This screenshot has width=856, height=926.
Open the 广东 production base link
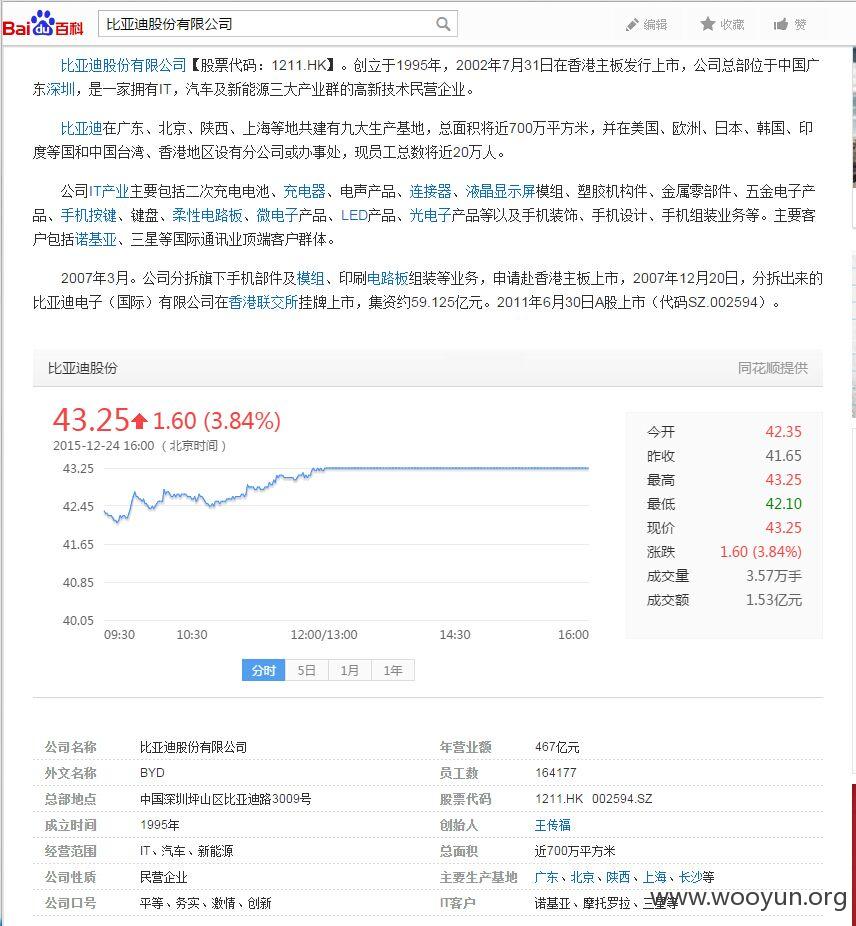[546, 877]
